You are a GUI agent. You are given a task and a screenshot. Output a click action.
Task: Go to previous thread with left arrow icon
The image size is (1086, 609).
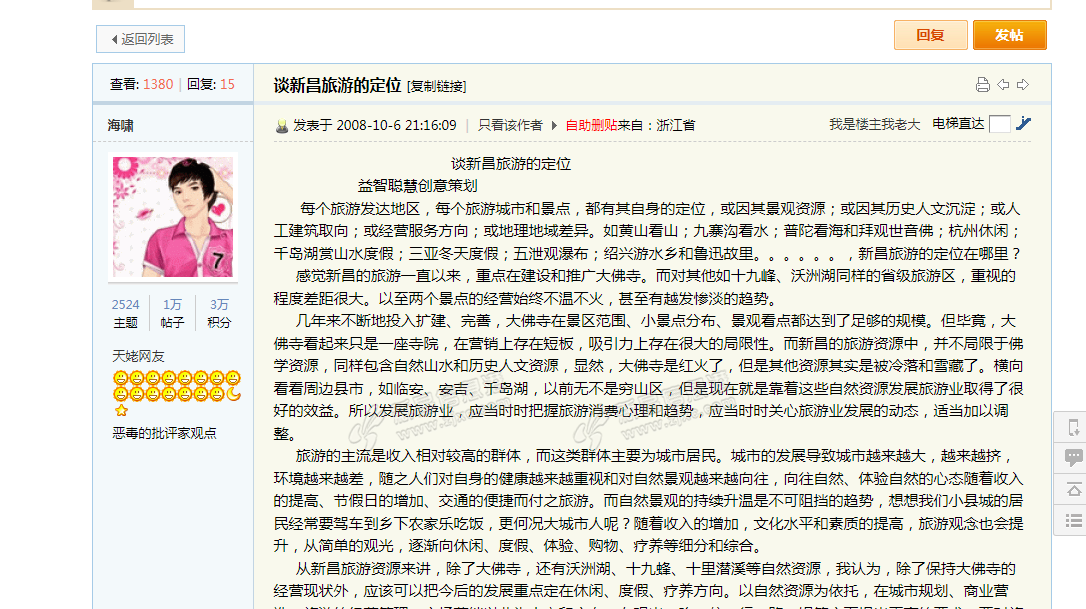[1003, 85]
